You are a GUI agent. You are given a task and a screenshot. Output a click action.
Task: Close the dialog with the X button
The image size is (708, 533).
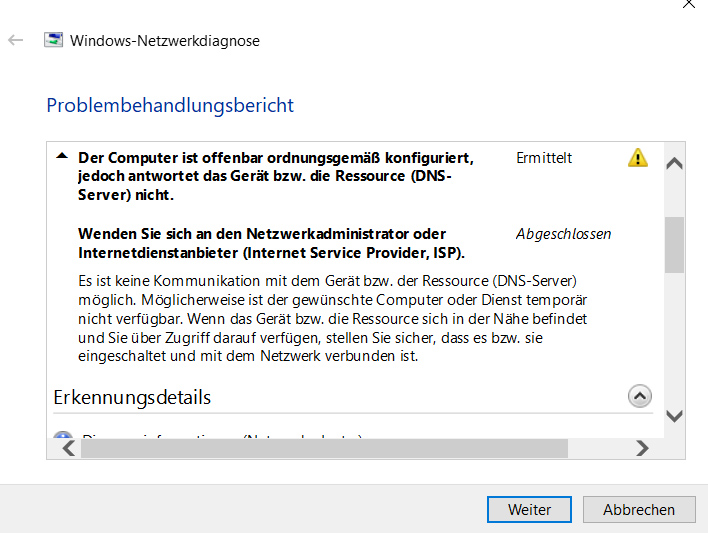pos(689,4)
